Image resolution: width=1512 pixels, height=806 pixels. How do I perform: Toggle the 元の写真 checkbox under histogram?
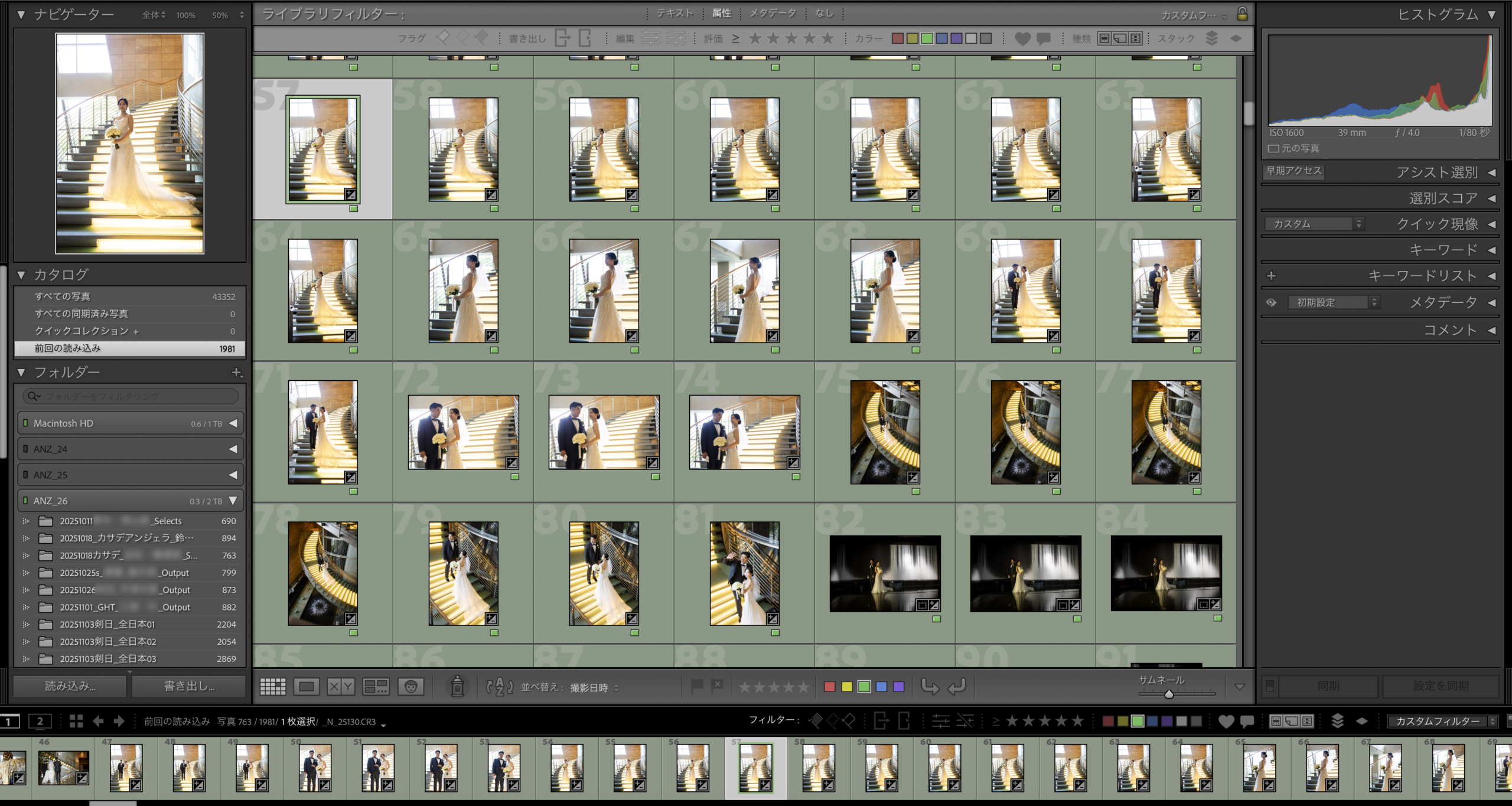tap(1273, 148)
